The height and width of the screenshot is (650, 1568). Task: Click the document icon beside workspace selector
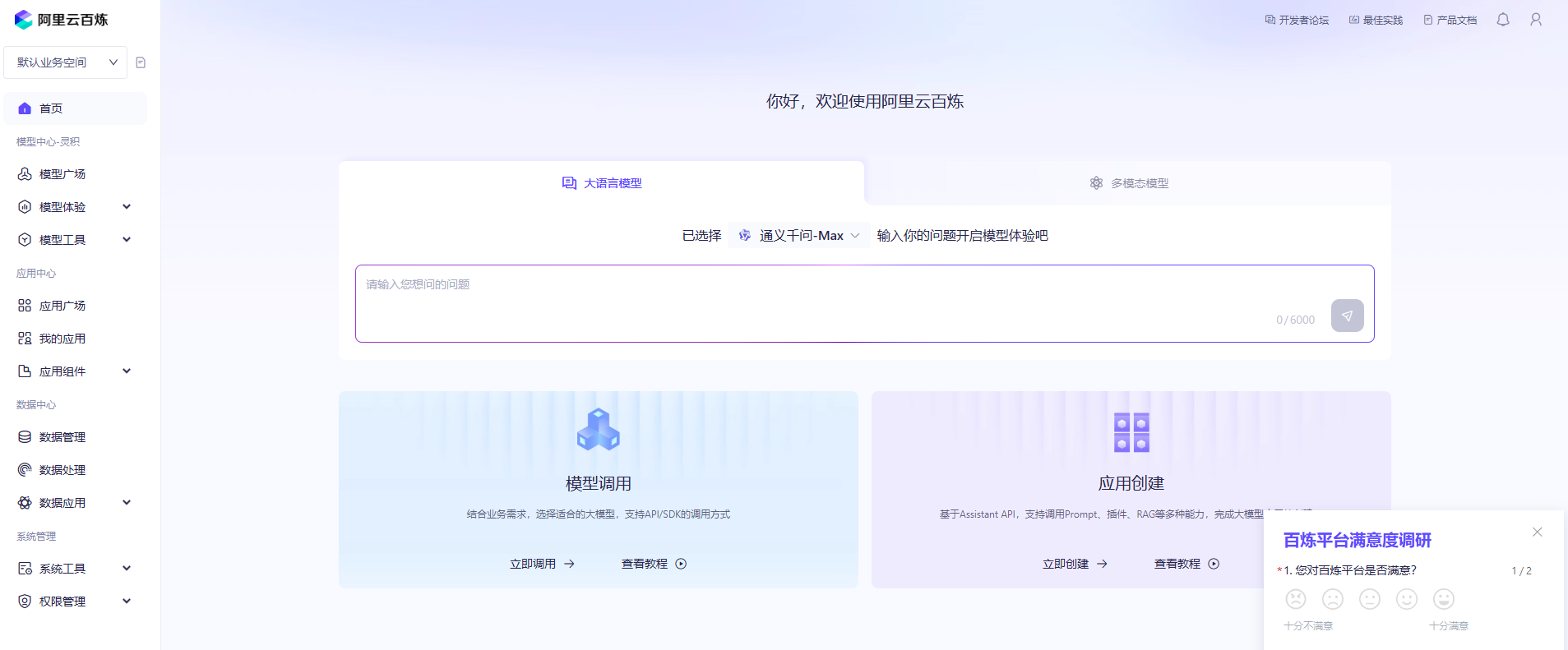(141, 62)
